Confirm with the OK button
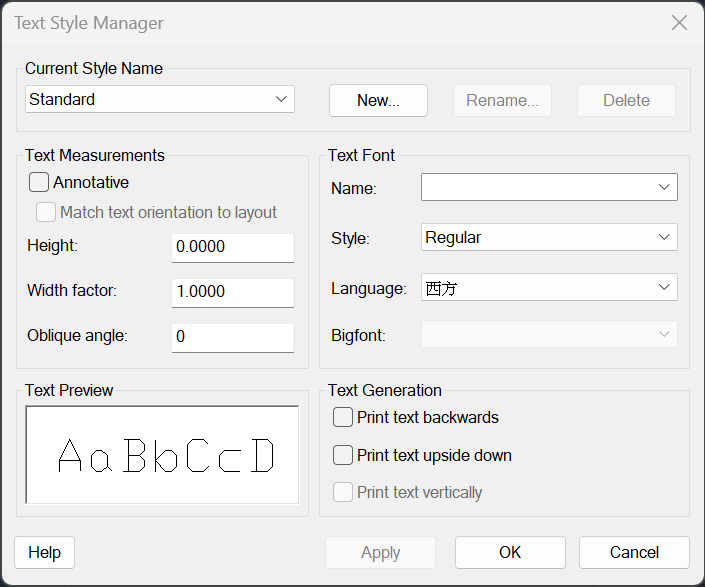The image size is (705, 587). pyautogui.click(x=510, y=552)
